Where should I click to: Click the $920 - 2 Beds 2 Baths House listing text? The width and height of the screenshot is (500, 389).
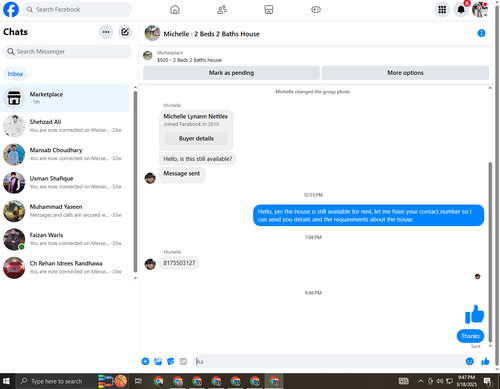coord(189,60)
